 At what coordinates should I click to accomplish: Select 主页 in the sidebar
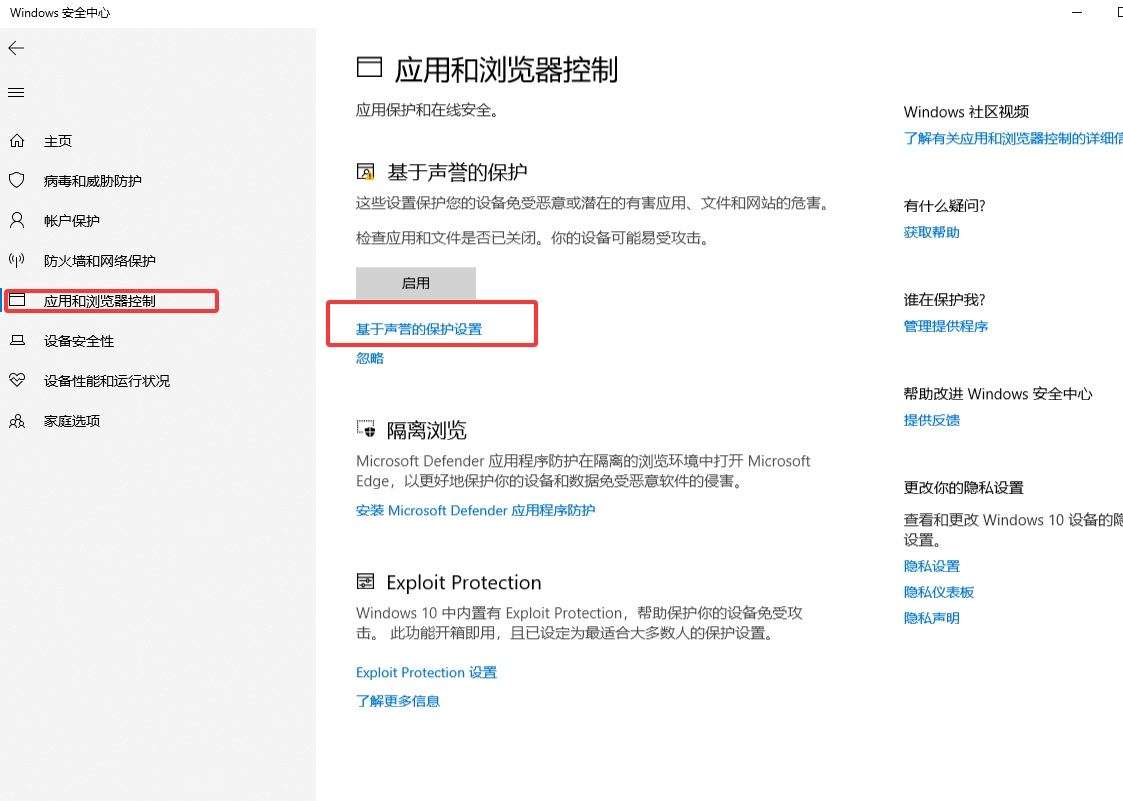(58, 141)
